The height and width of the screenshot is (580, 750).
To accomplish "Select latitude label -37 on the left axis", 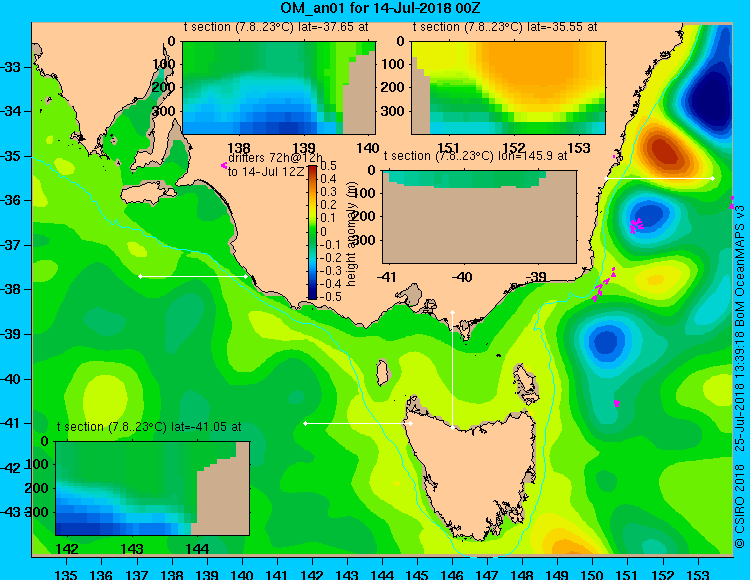I will coord(10,245).
